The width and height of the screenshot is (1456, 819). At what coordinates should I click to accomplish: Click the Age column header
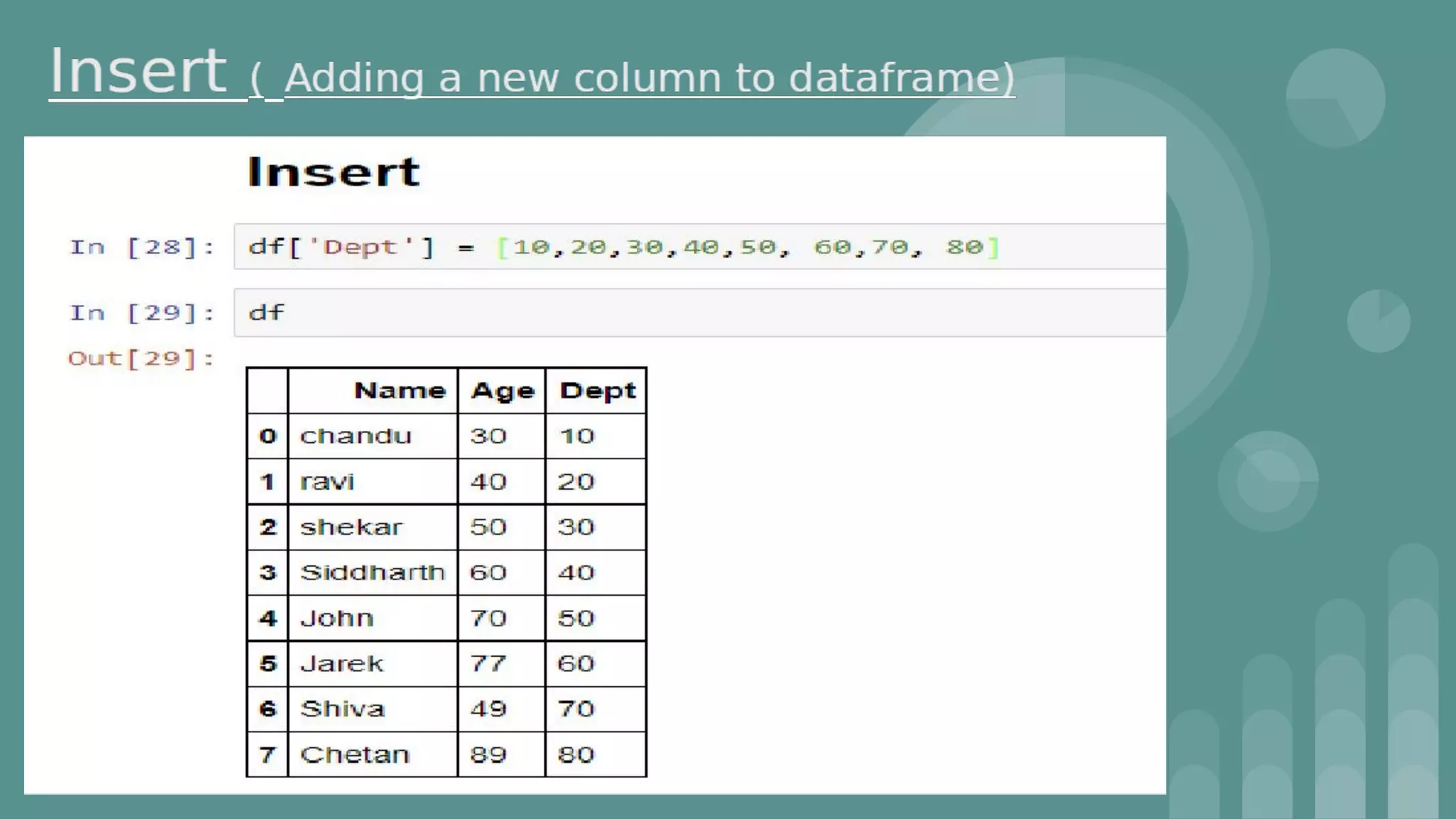[x=502, y=391]
